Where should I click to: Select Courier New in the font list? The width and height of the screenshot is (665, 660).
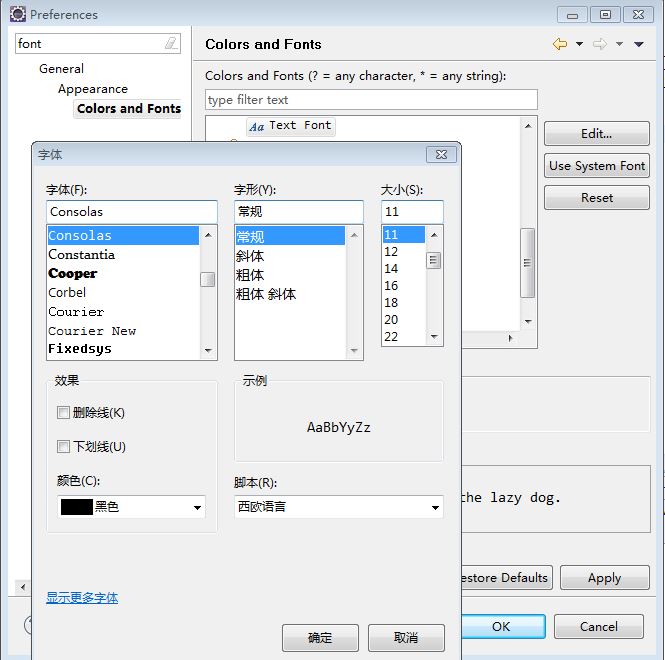(123, 331)
